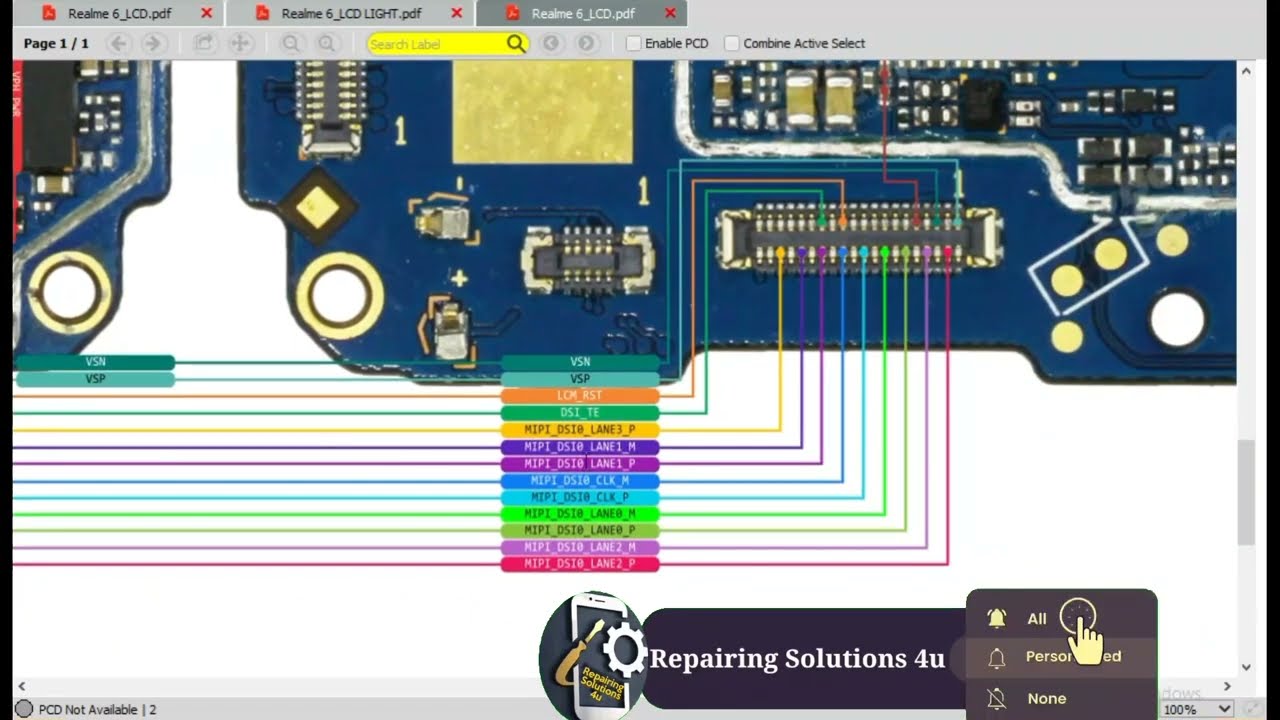1280x720 pixels.
Task: Select the orange LCM_RST signal label
Action: click(x=580, y=396)
